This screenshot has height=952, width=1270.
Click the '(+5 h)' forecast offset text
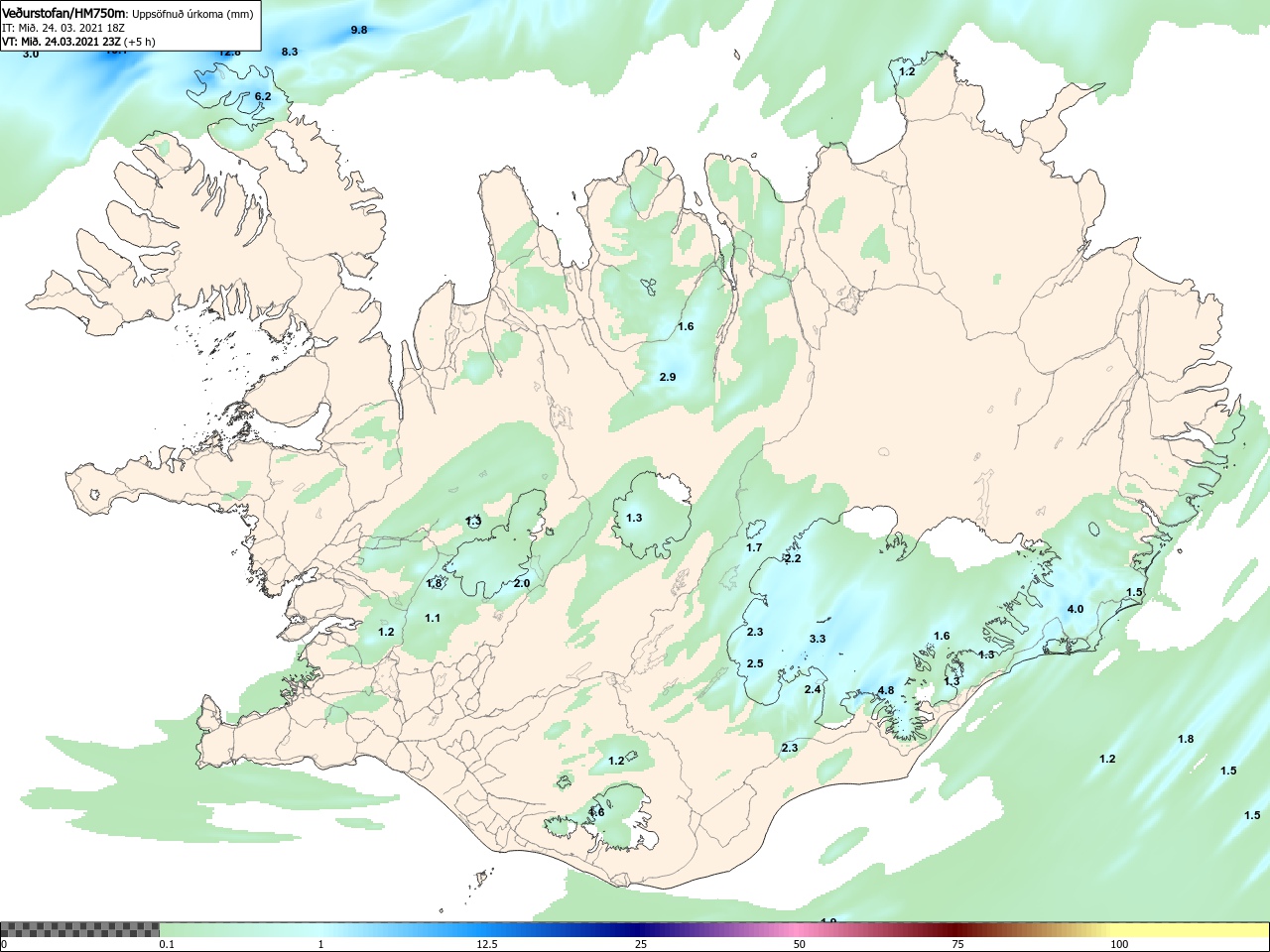[x=140, y=42]
